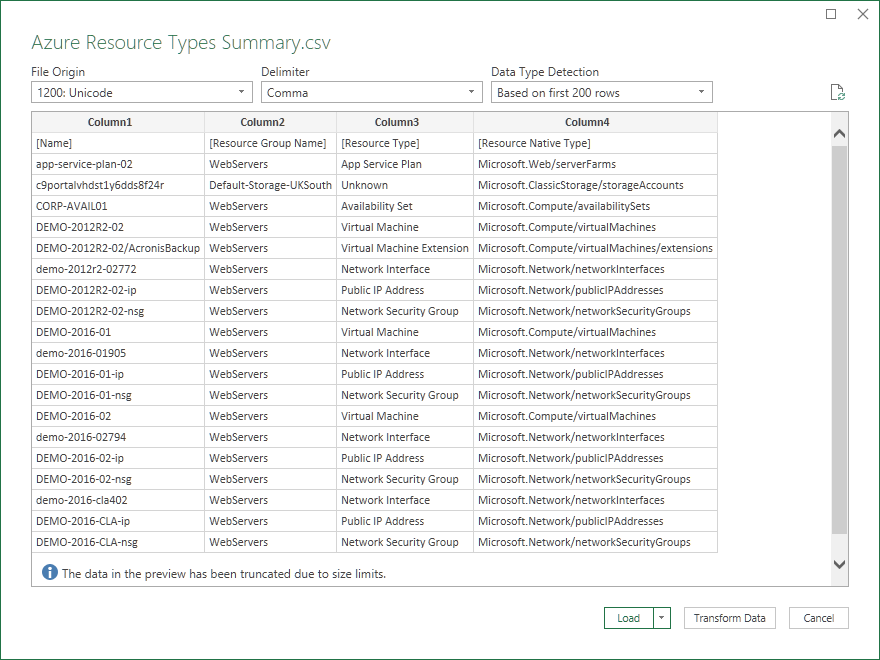The image size is (880, 660).
Task: Click DEMO-2016-01-ip cell
Action: click(118, 374)
